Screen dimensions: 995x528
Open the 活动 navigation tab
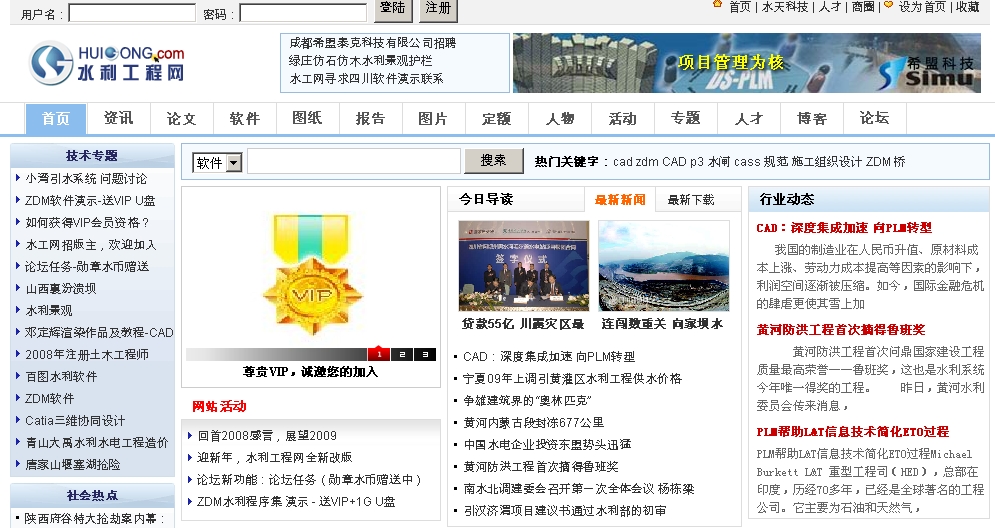[623, 119]
